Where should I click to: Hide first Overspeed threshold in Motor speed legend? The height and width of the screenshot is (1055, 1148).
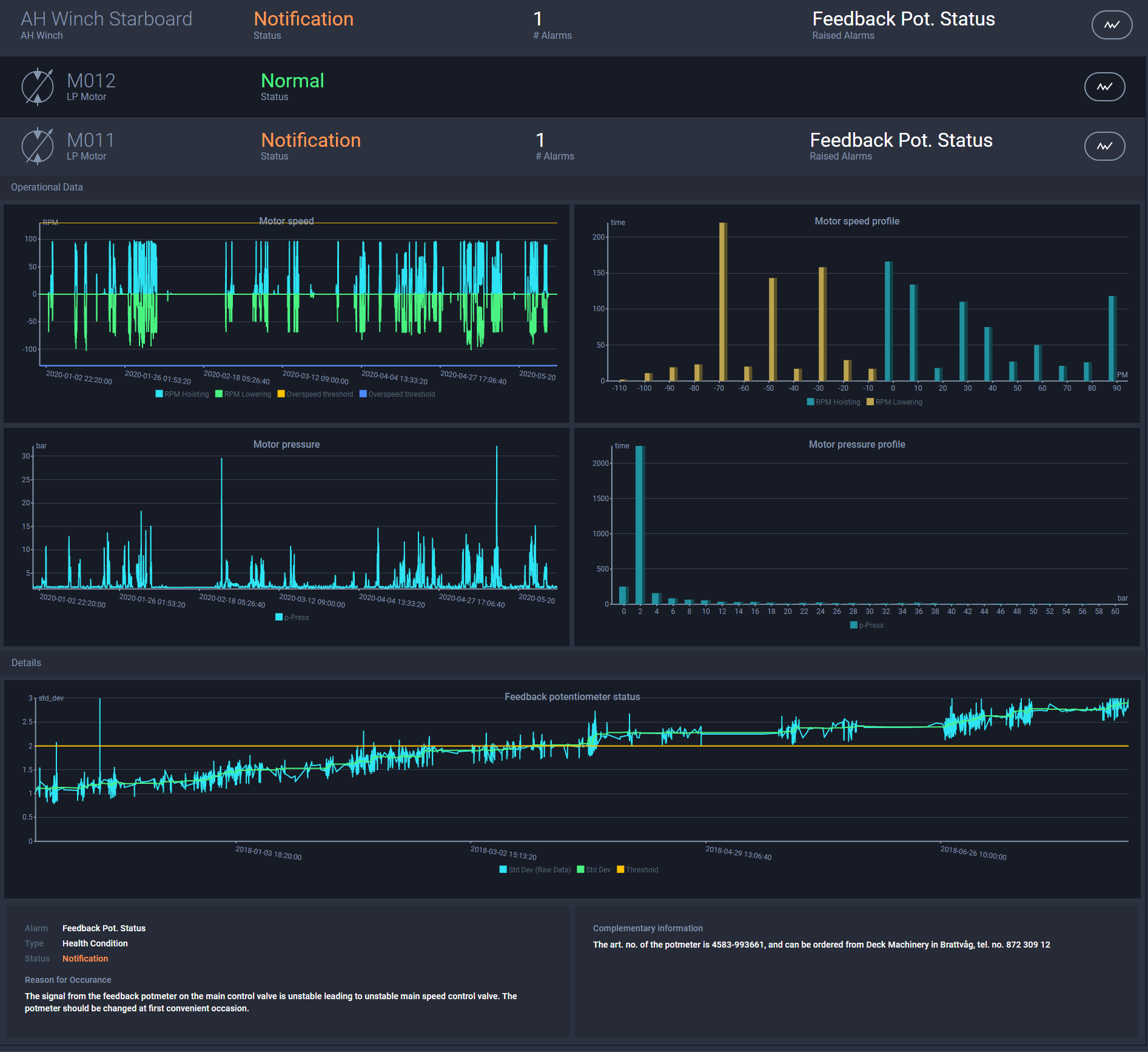pos(315,394)
